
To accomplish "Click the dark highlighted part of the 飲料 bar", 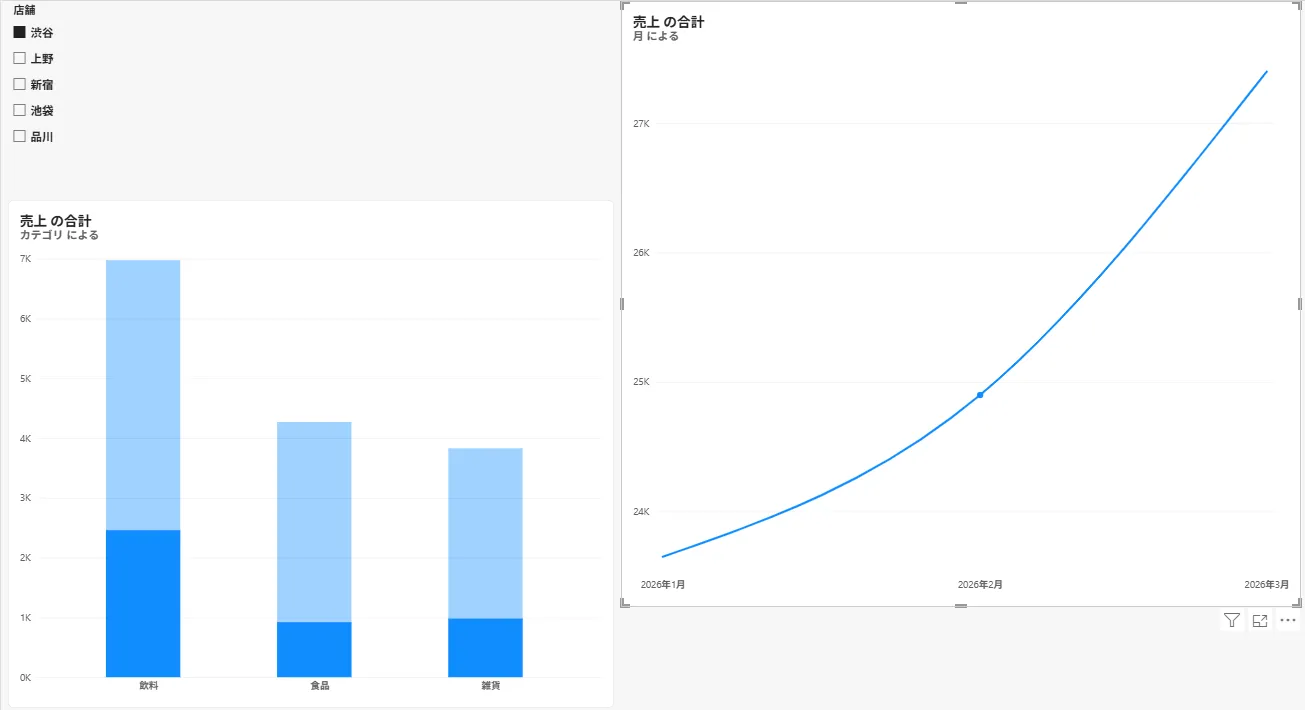I will click(143, 603).
